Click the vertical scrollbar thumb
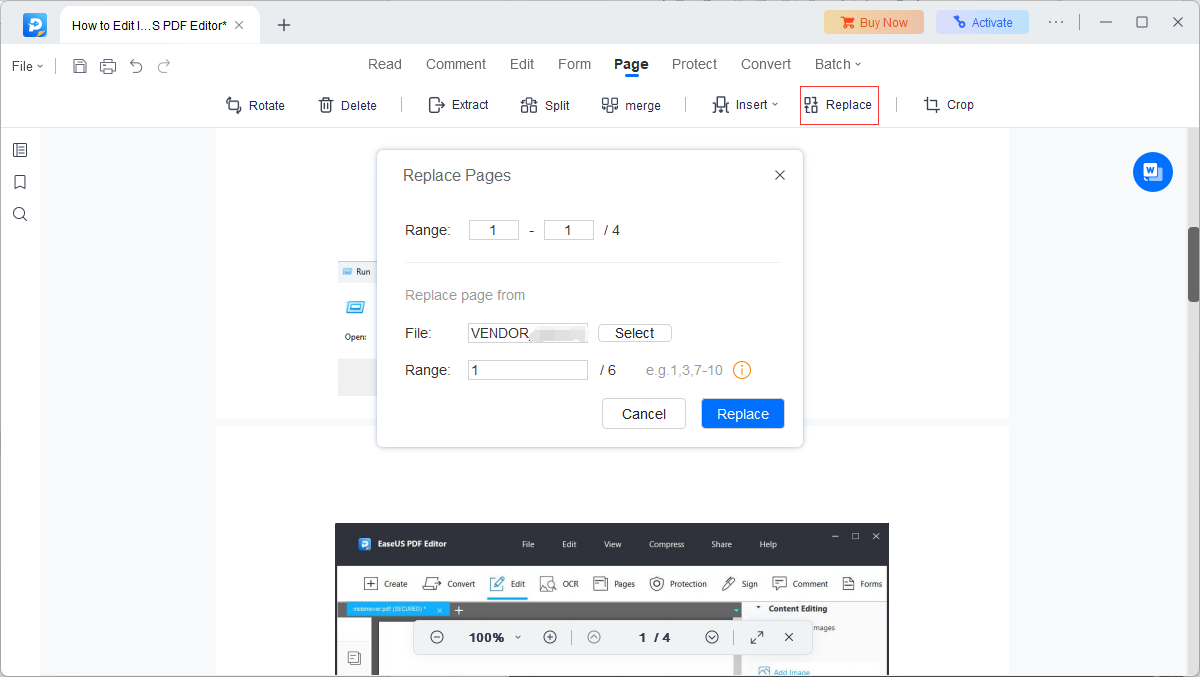Viewport: 1200px width, 677px height. pyautogui.click(x=1193, y=264)
